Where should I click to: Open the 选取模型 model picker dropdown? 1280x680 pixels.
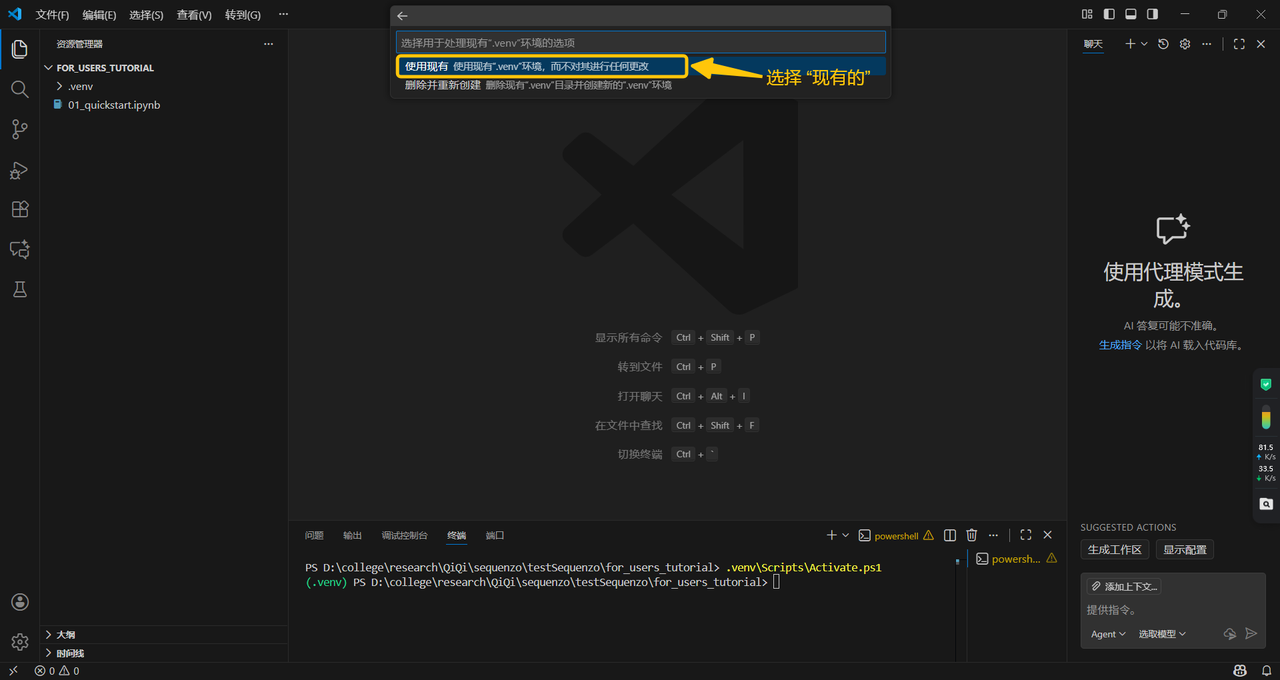click(x=1162, y=634)
